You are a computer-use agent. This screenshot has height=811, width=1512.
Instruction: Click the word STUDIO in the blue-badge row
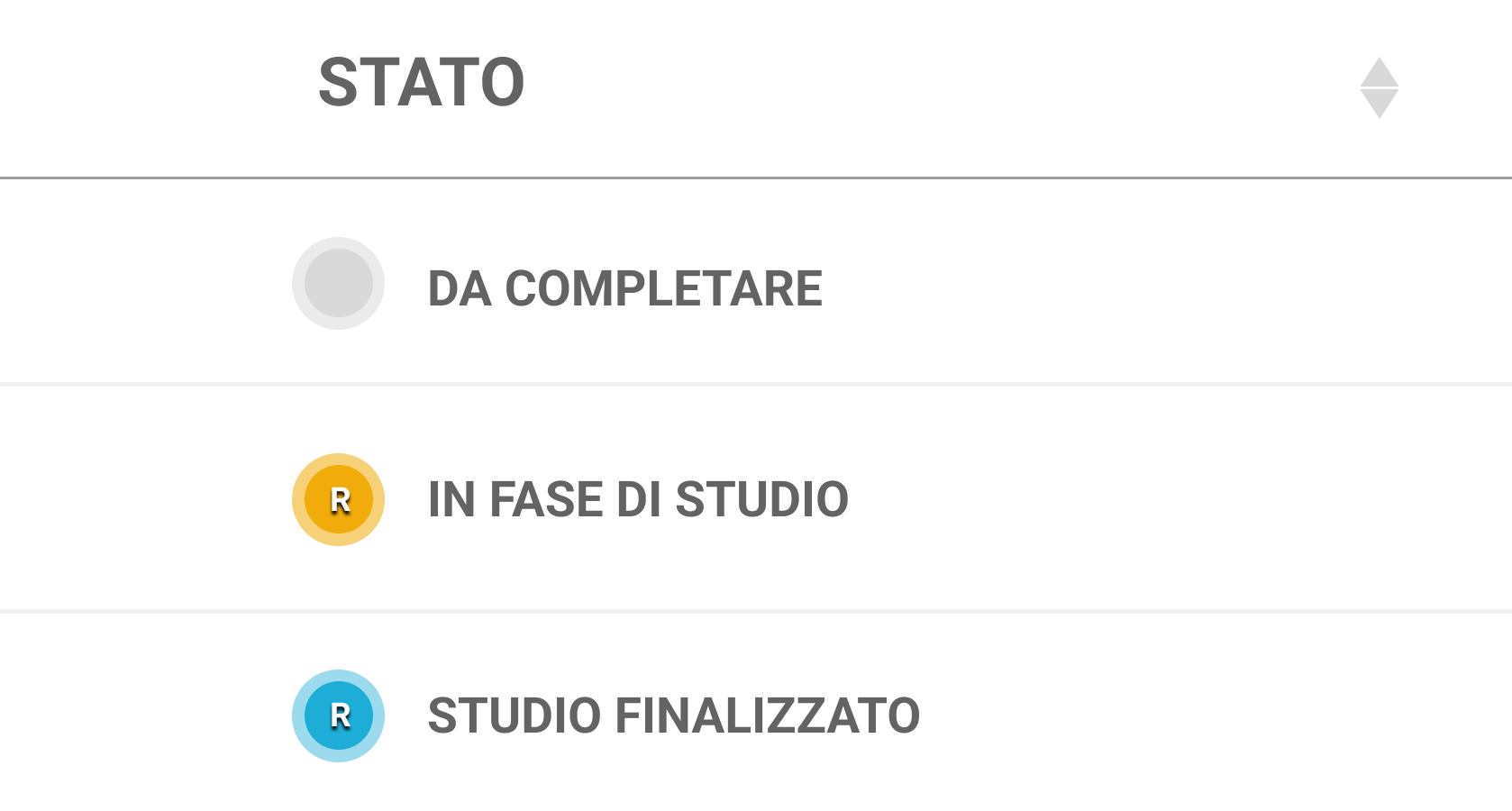514,715
